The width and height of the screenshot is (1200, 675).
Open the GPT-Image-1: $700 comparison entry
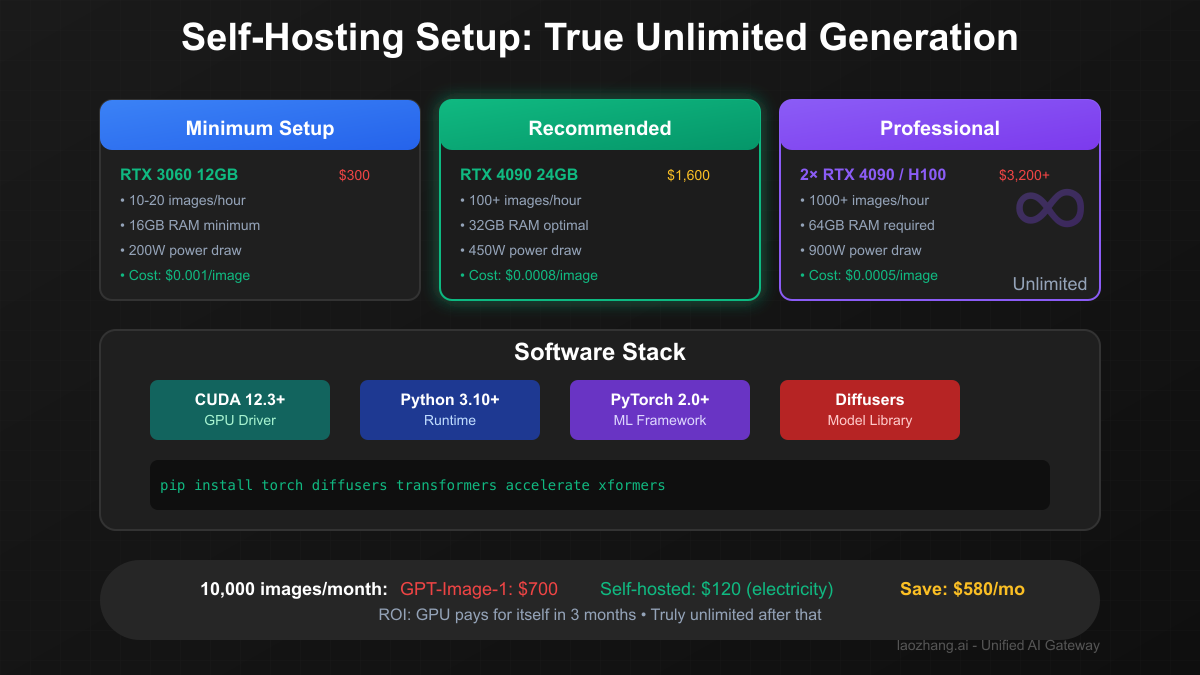click(479, 589)
